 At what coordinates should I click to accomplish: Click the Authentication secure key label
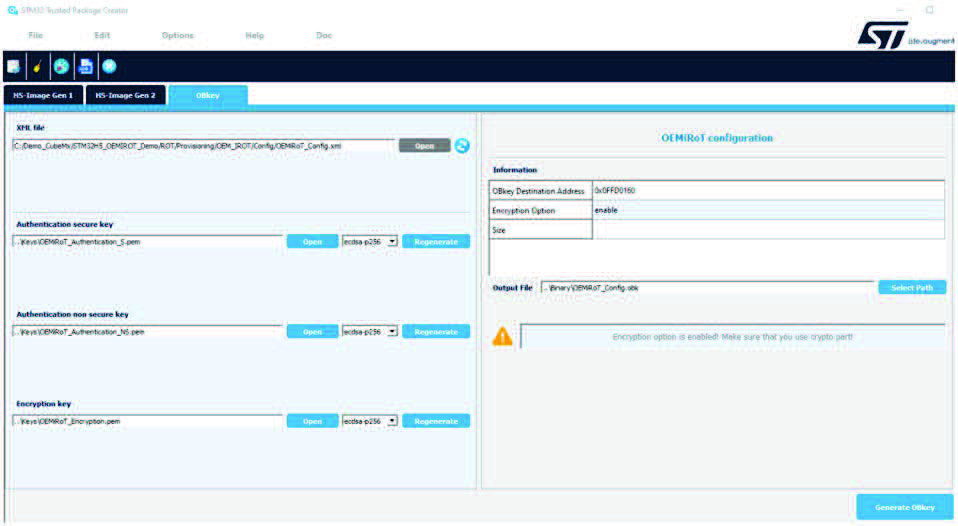pos(65,224)
